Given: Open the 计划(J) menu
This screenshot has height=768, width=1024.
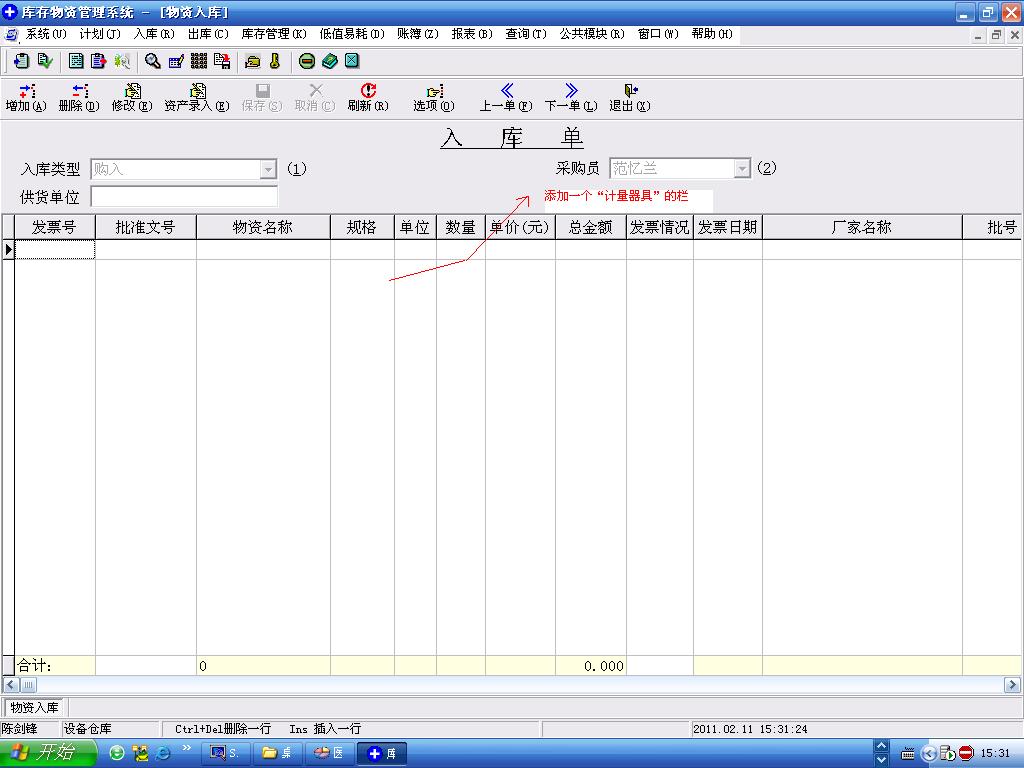Looking at the screenshot, I should pyautogui.click(x=100, y=34).
